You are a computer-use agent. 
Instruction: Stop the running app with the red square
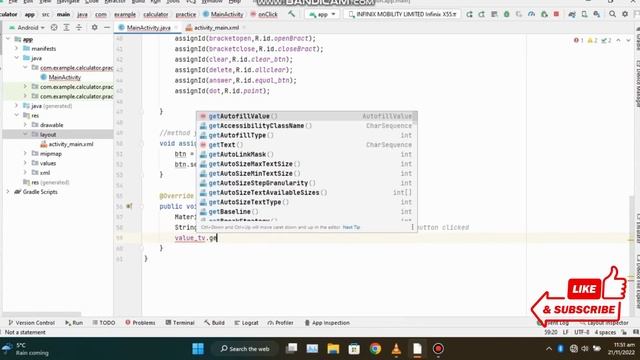pos(556,14)
